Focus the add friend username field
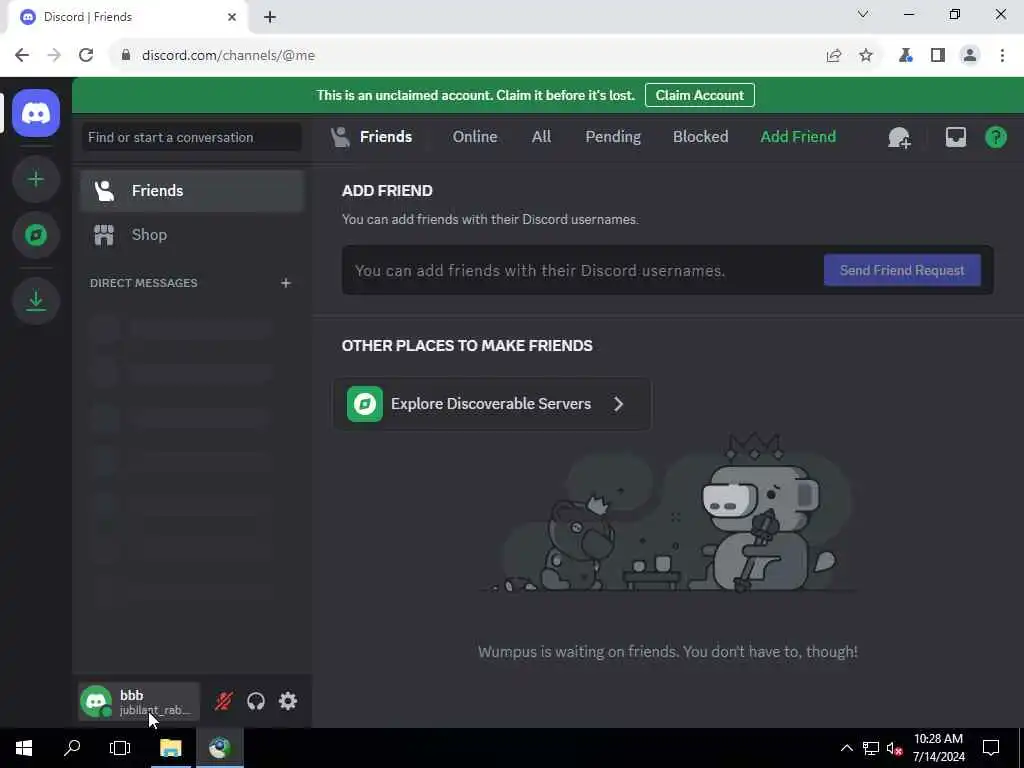 [x=581, y=270]
